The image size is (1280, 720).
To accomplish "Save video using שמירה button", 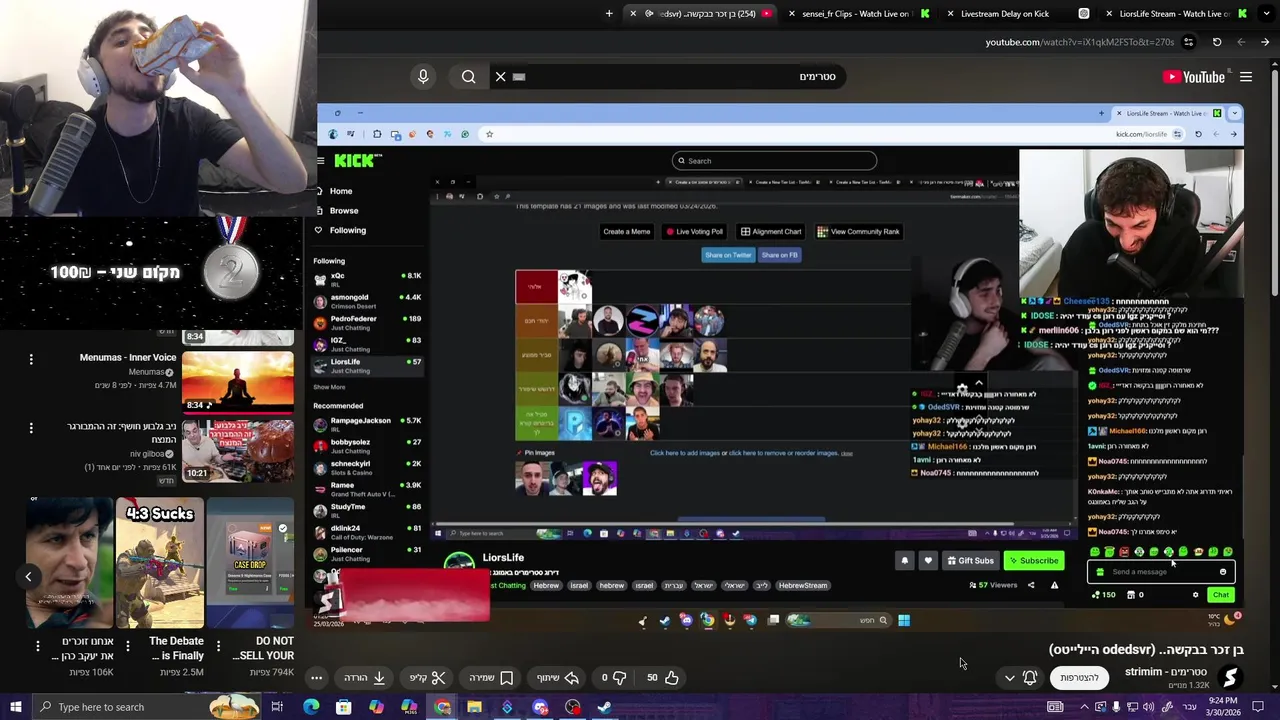I will [x=492, y=677].
